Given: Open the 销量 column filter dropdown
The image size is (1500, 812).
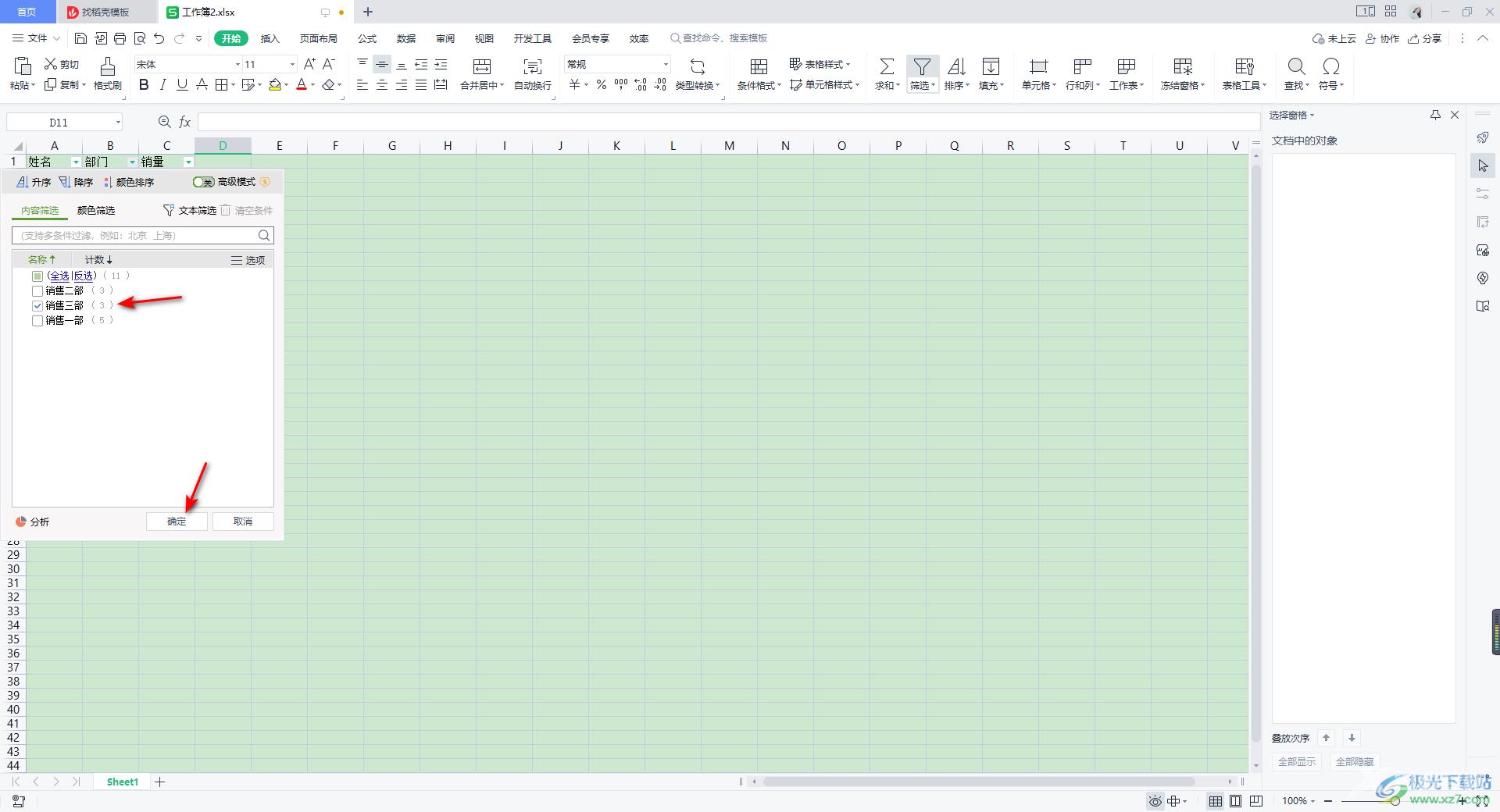Looking at the screenshot, I should click(x=188, y=162).
